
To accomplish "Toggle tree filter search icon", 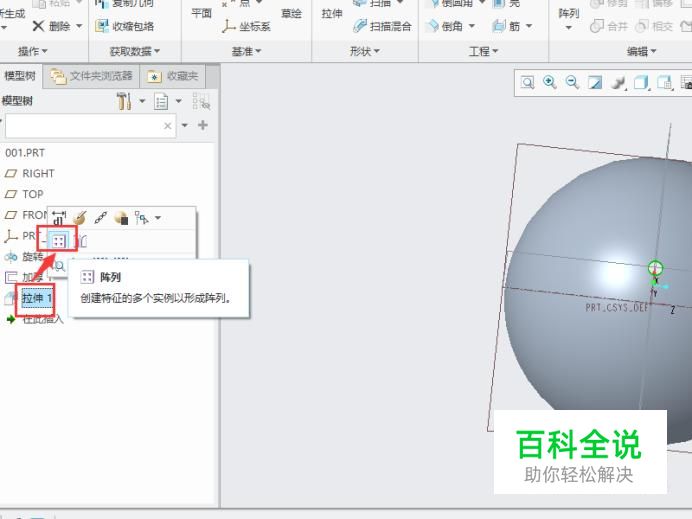I will point(201,102).
